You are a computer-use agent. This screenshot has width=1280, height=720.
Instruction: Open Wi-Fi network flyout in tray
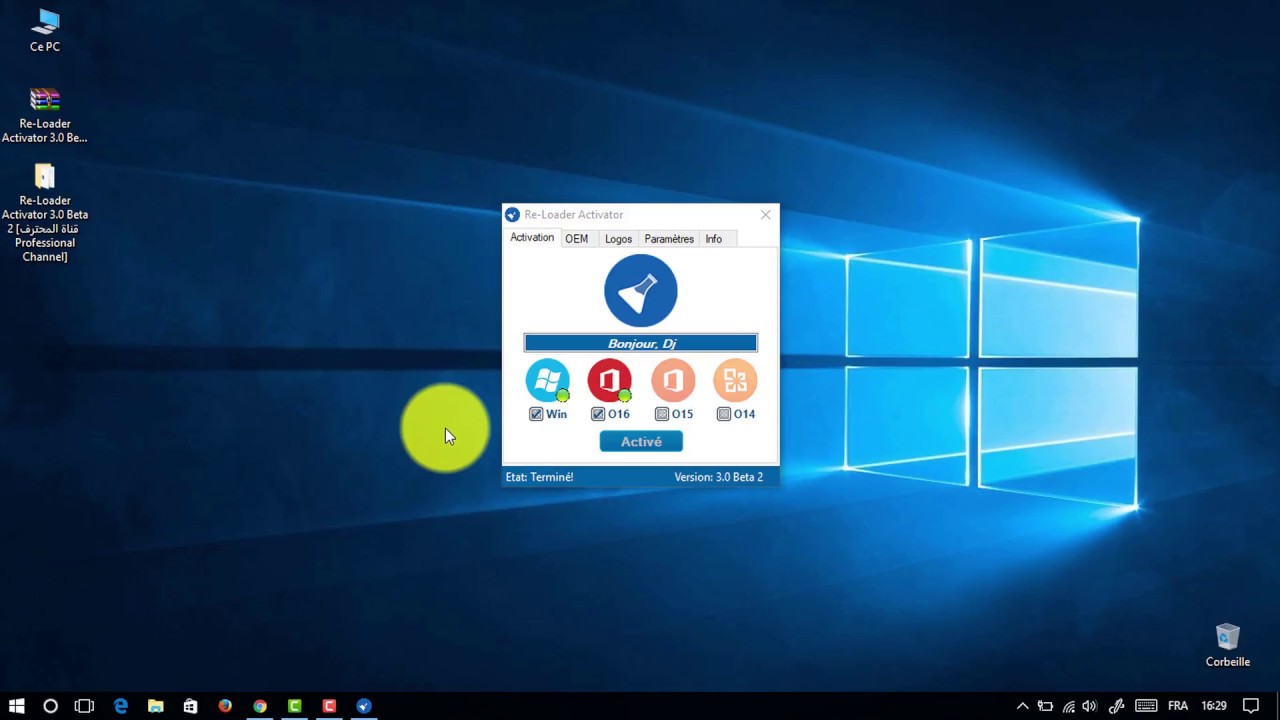(x=1068, y=706)
